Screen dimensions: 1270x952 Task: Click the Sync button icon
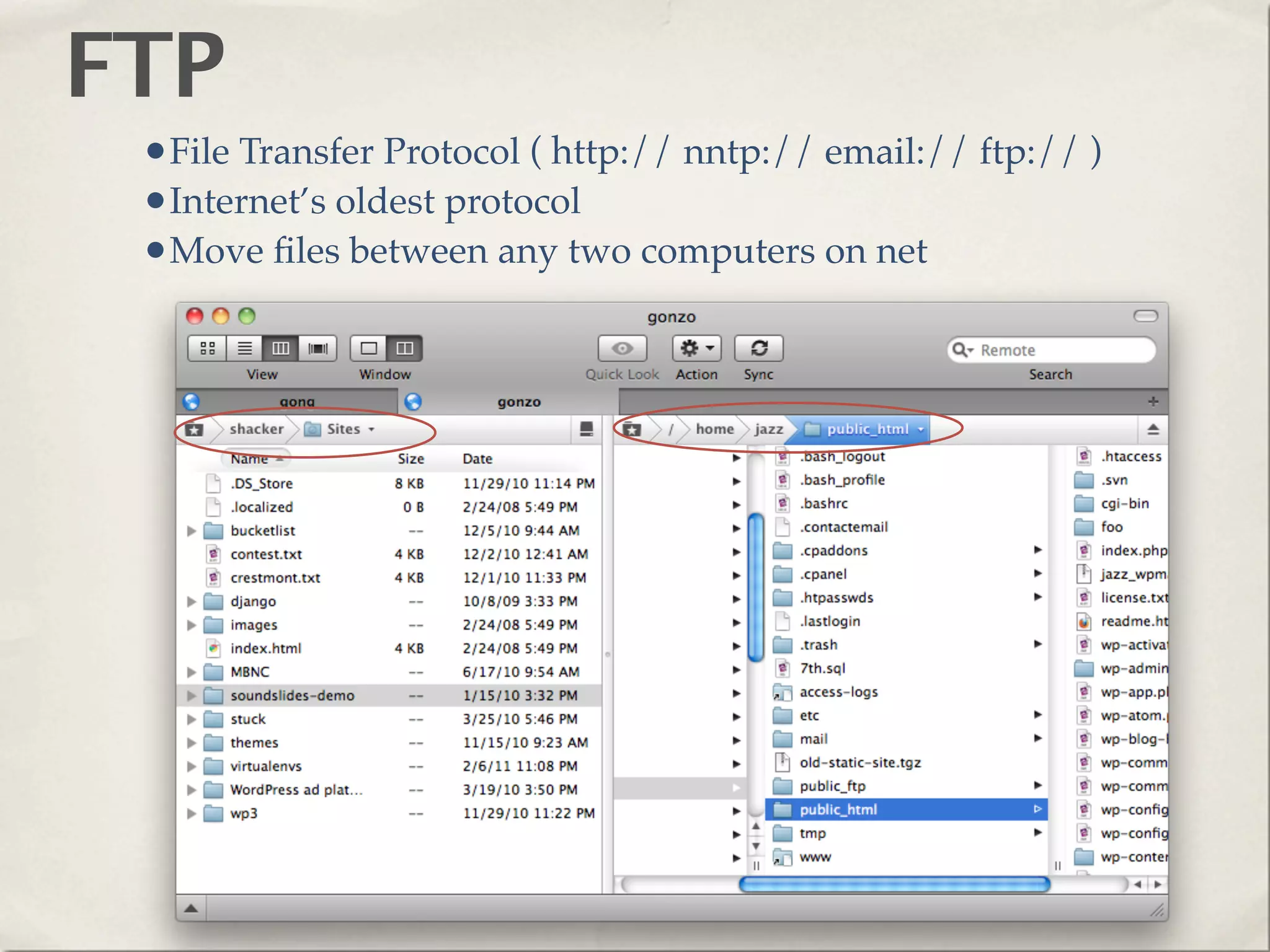[x=758, y=348]
